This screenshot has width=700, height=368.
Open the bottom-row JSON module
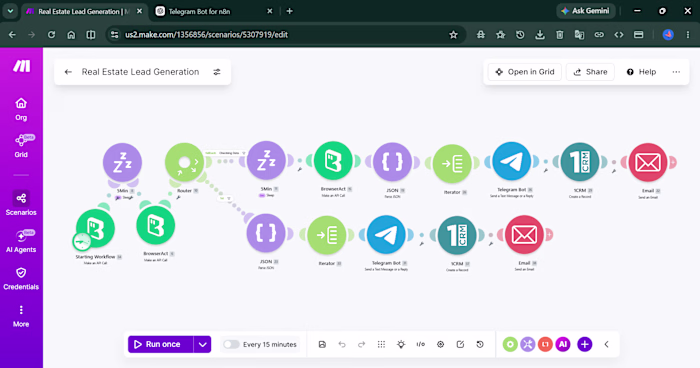[x=266, y=233]
